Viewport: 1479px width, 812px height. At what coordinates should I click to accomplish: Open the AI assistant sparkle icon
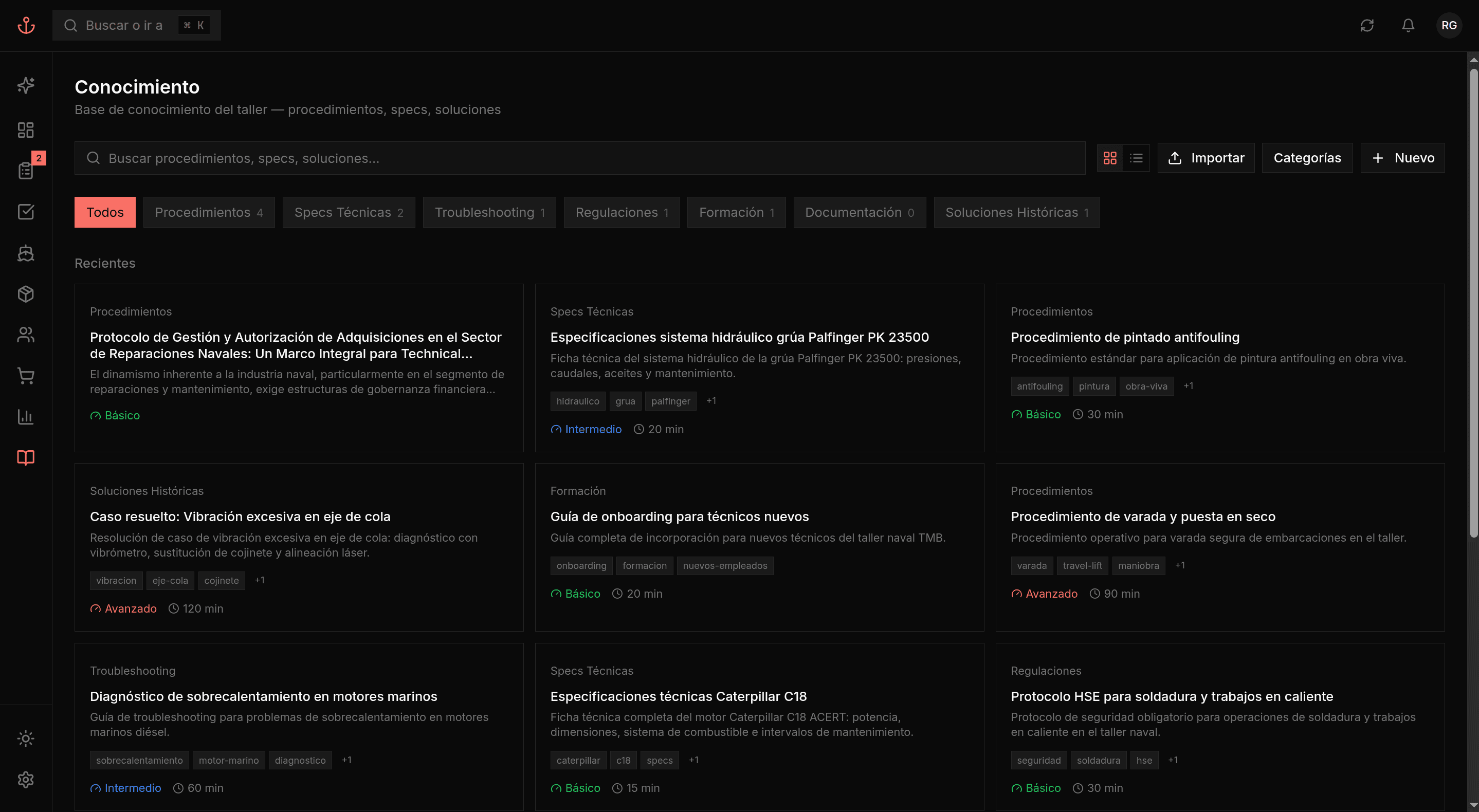(x=25, y=85)
